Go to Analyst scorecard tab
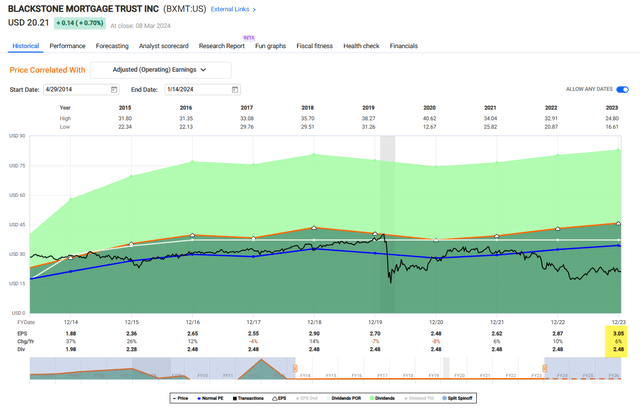Viewport: 640px width, 410px height. point(164,46)
